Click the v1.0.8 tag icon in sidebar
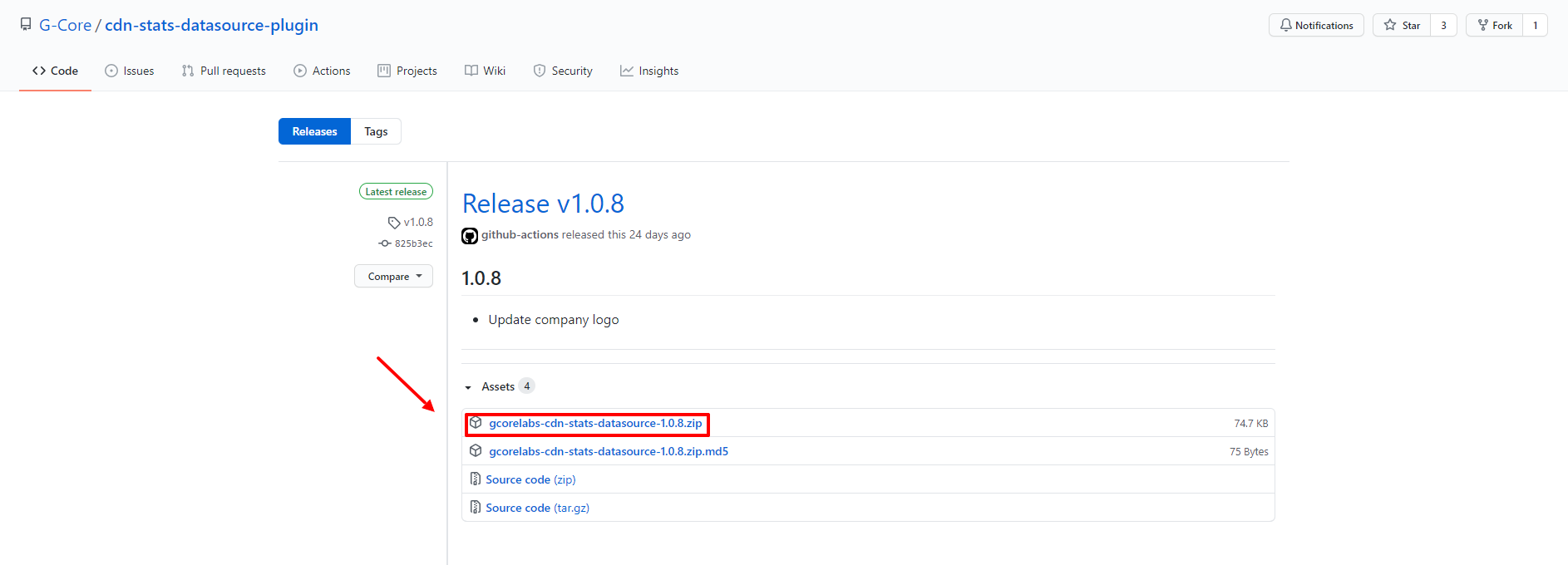This screenshot has height=565, width=1568. [x=394, y=223]
